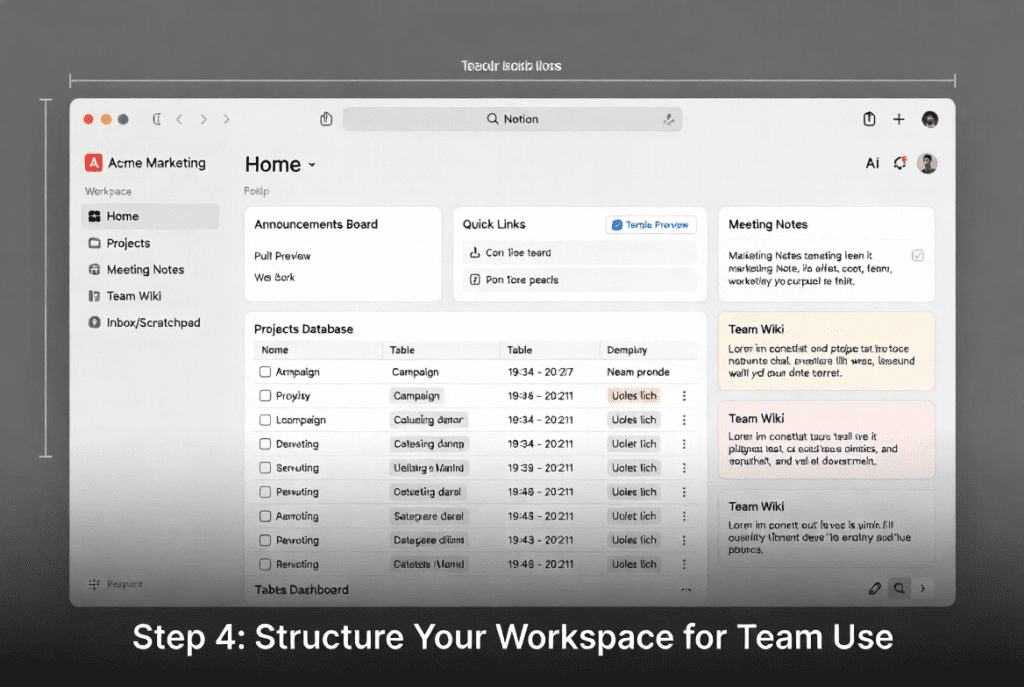
Task: Open the Acme Marketing workspace logo
Action: 94,162
